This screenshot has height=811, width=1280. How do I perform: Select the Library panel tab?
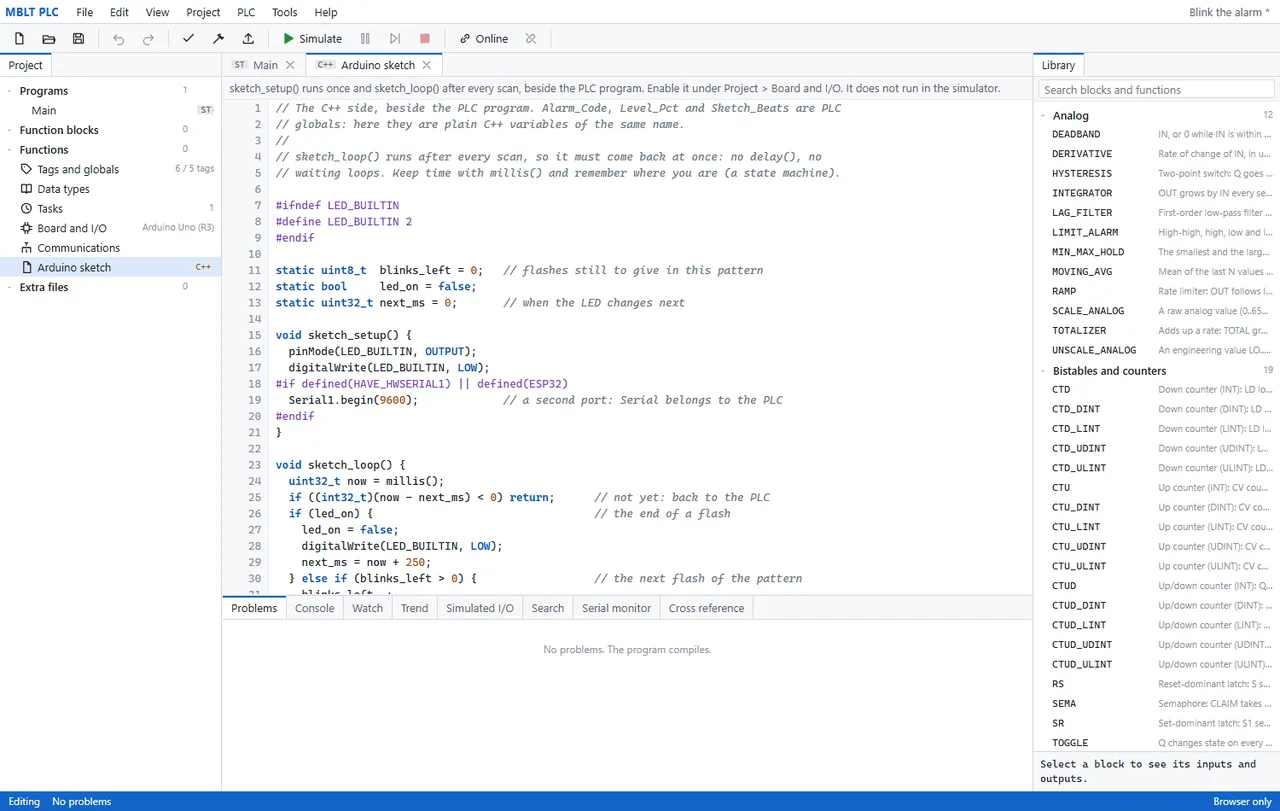point(1058,65)
